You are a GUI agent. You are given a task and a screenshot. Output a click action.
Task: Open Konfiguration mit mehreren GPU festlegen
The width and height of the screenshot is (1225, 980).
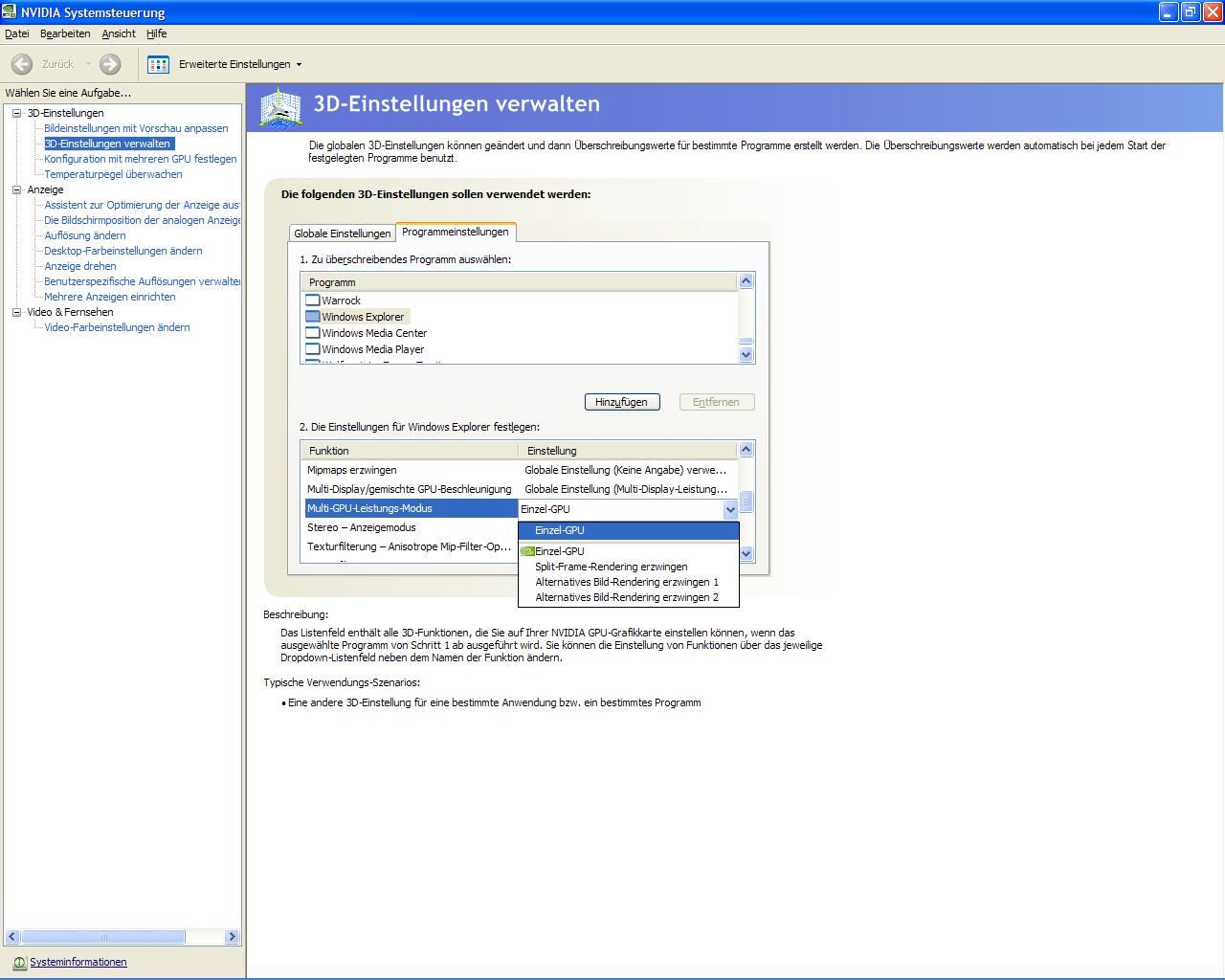click(x=141, y=159)
